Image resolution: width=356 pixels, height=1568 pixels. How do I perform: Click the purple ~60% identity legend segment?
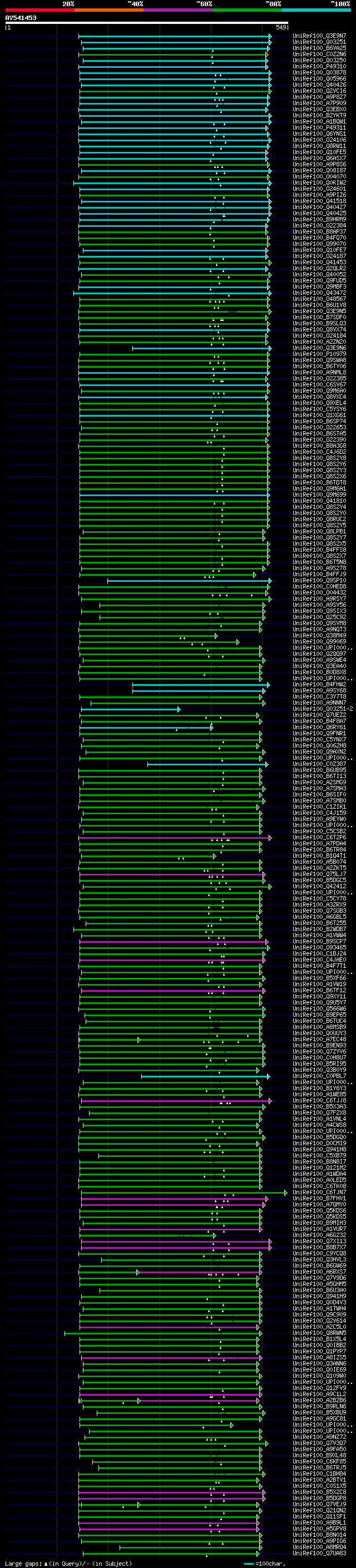tap(177, 10)
